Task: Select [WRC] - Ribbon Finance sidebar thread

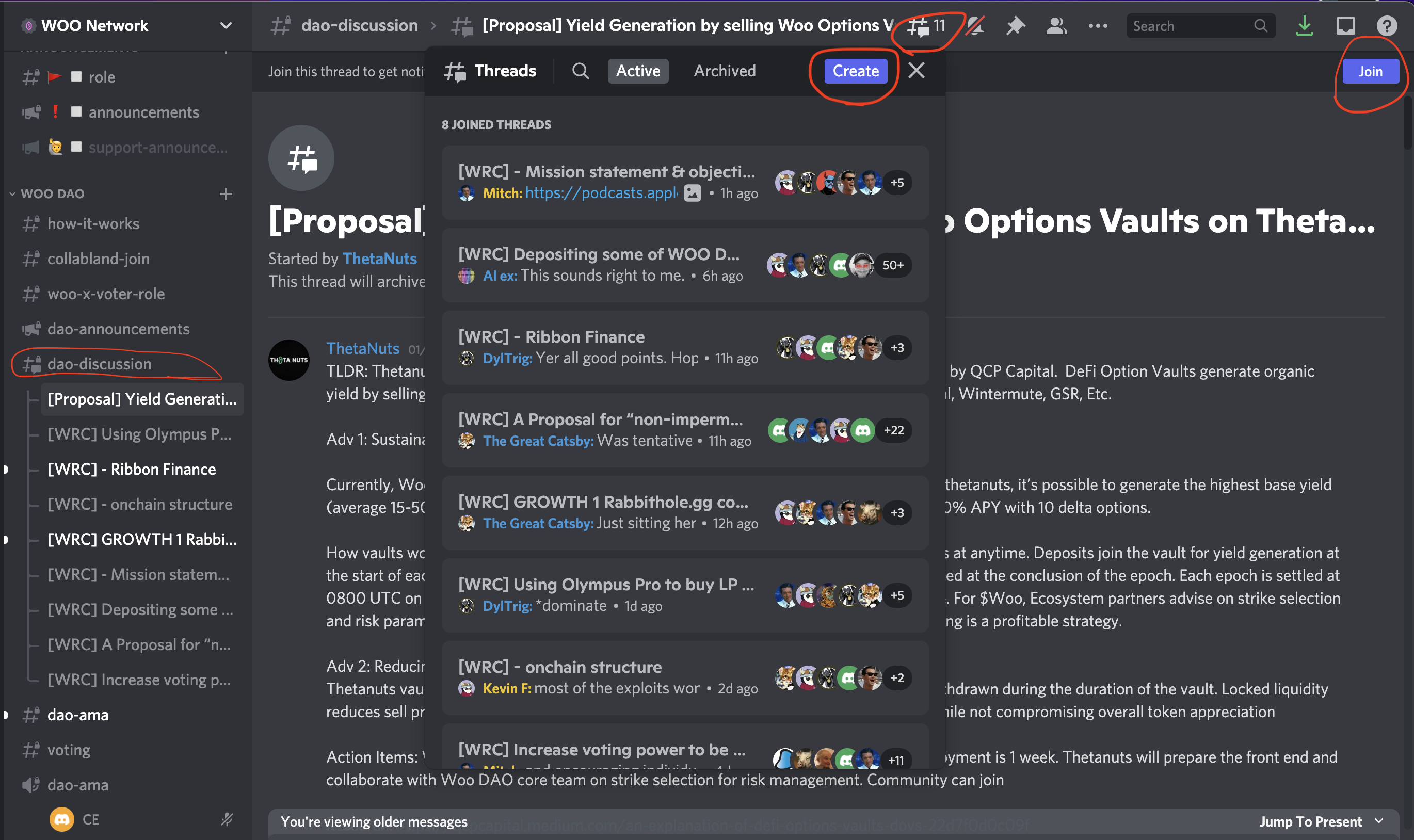Action: pos(142,469)
